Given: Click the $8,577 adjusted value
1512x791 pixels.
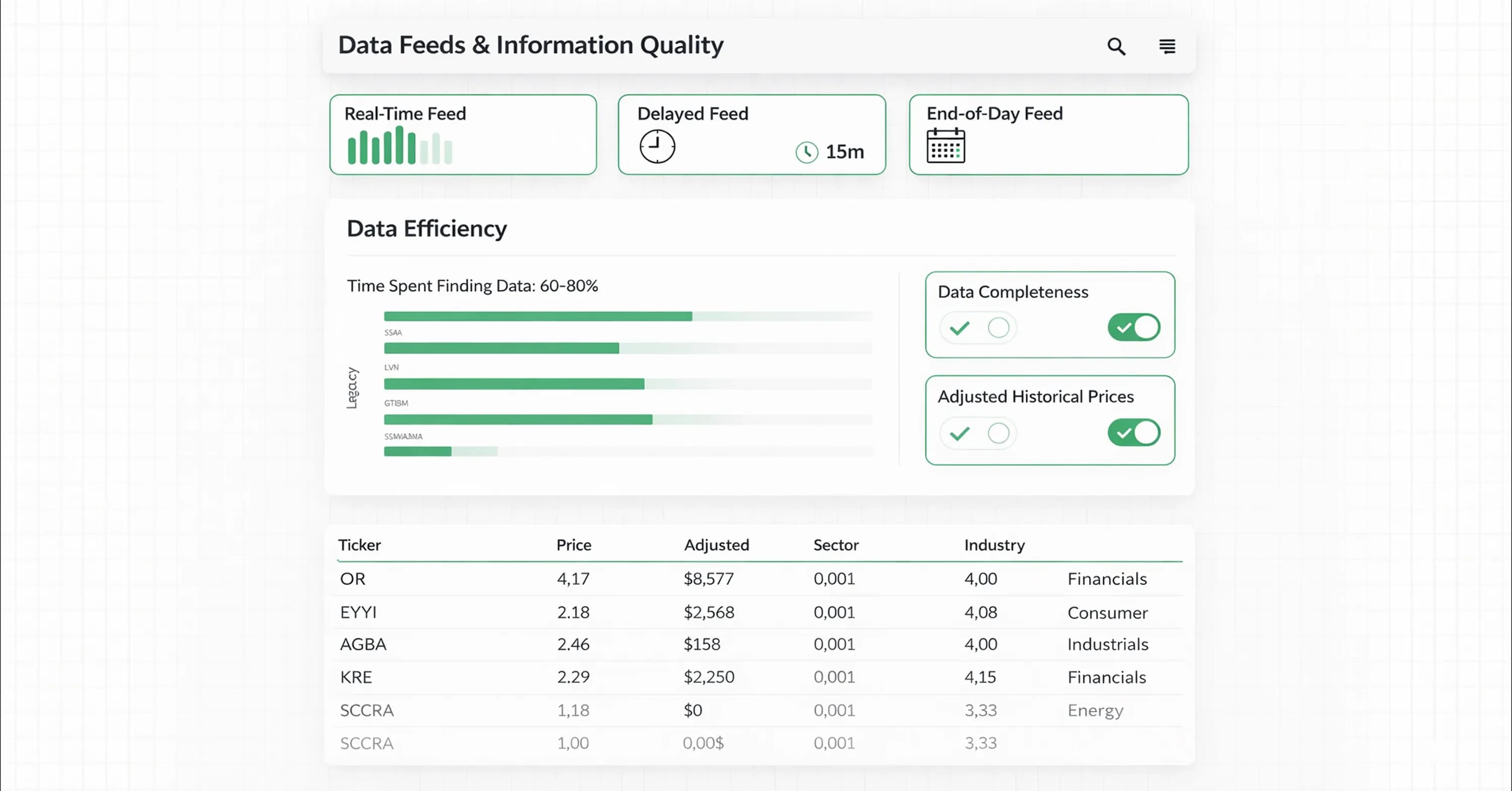Looking at the screenshot, I should [x=709, y=579].
